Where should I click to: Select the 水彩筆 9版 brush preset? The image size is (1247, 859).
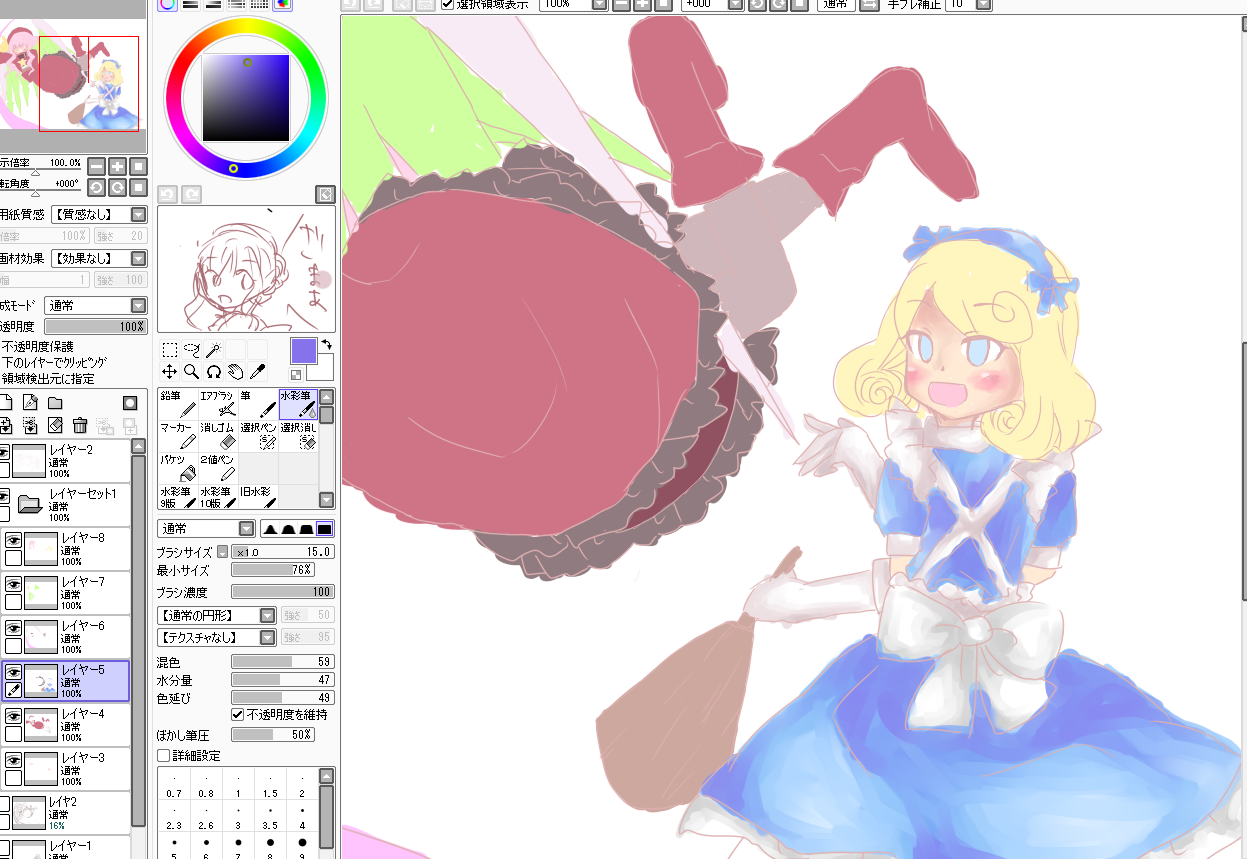[x=178, y=497]
